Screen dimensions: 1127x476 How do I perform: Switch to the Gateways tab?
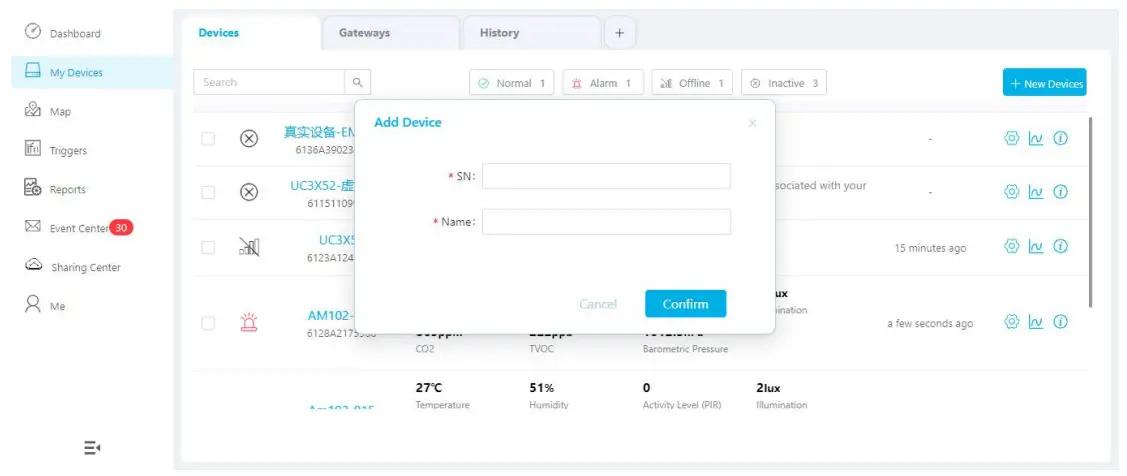coord(365,33)
